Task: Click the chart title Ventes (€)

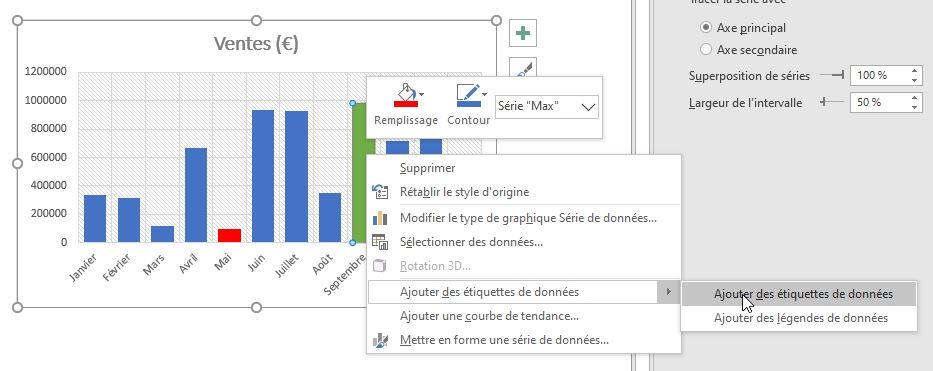Action: coord(256,44)
